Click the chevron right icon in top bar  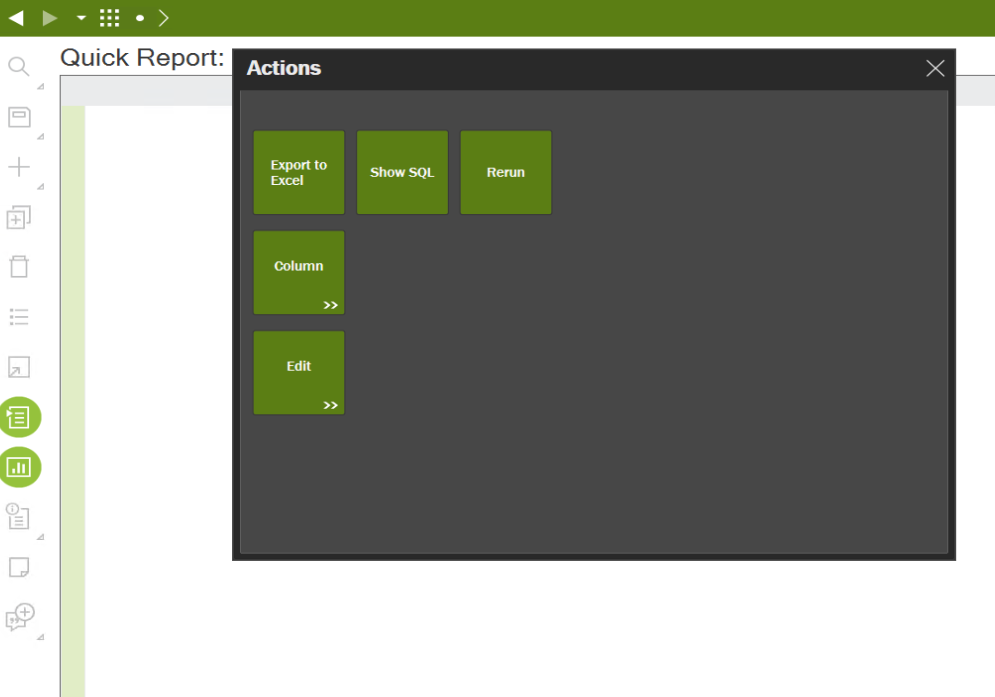164,18
